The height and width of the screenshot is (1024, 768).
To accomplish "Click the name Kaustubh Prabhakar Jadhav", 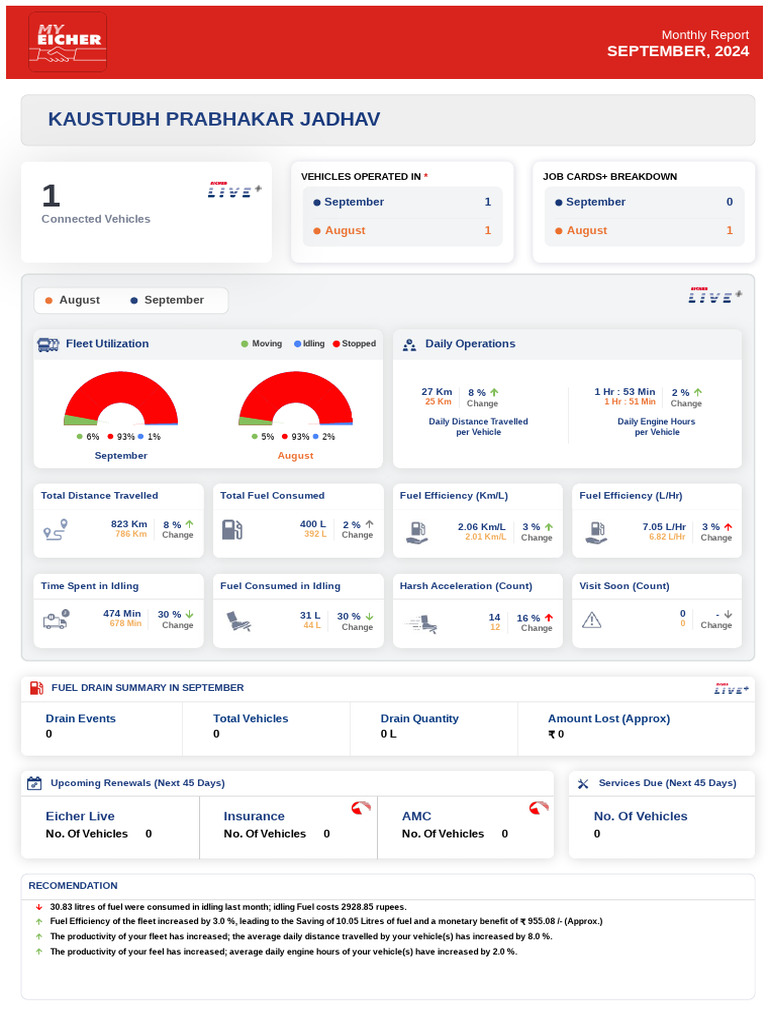I will (x=214, y=120).
